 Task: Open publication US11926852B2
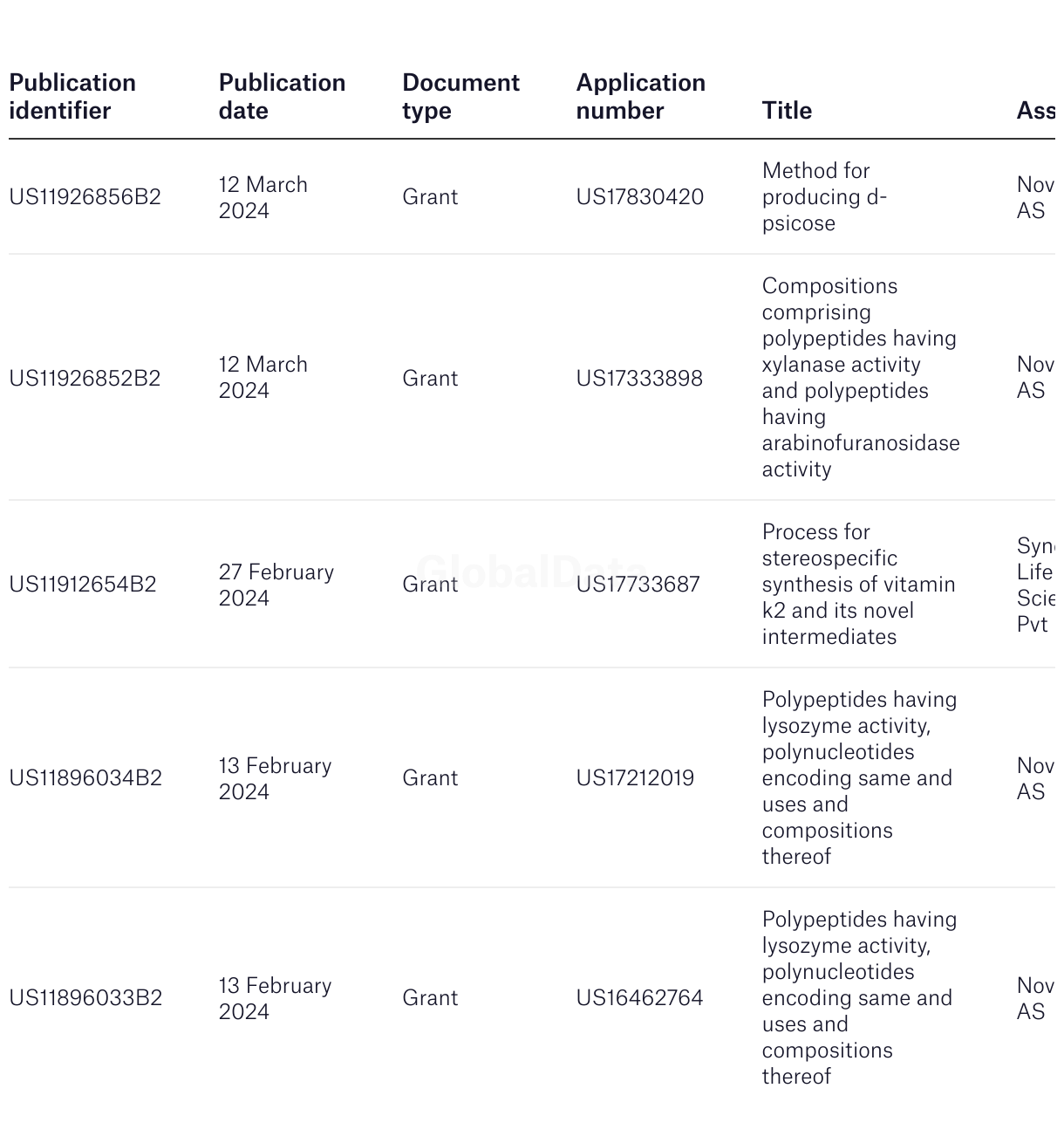pos(85,378)
